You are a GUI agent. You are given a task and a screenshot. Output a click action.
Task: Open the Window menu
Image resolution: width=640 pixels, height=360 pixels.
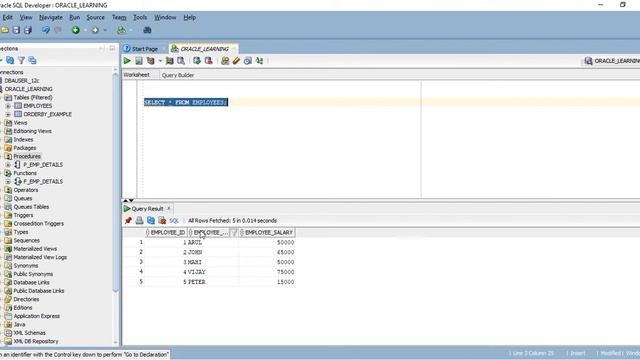click(x=165, y=17)
